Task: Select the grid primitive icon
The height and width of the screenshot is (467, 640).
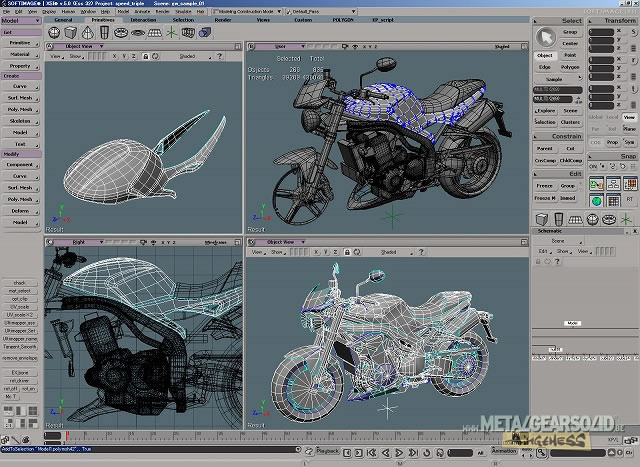Action: [x=154, y=31]
